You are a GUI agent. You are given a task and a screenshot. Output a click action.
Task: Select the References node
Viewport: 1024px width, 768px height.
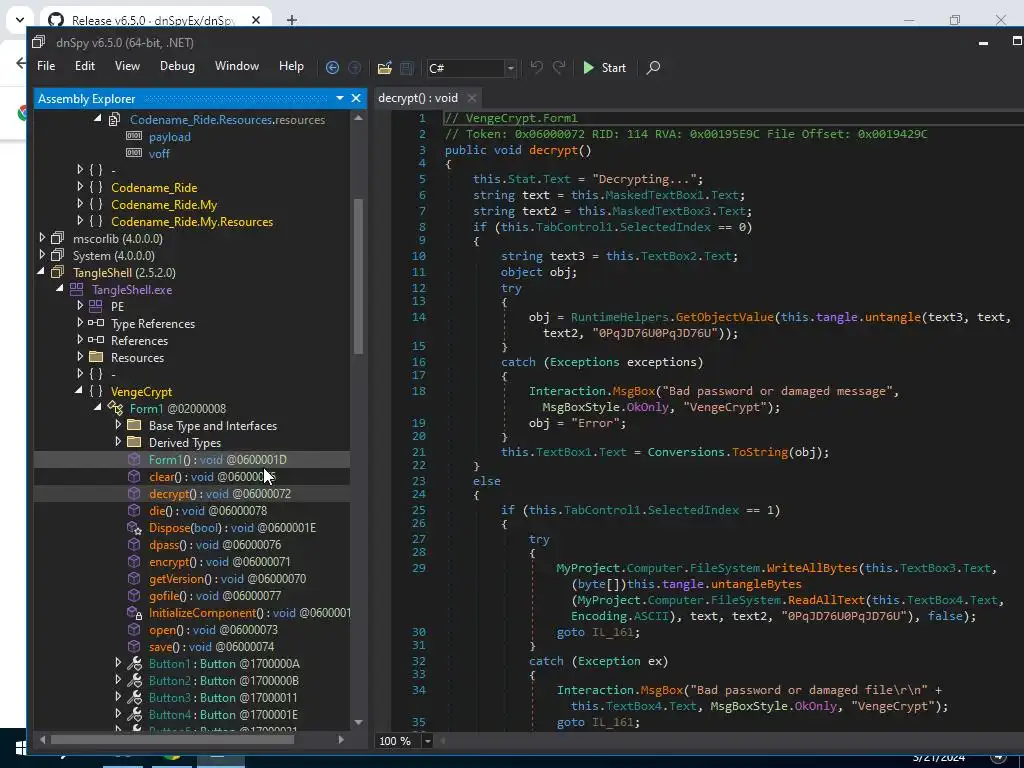coord(139,340)
